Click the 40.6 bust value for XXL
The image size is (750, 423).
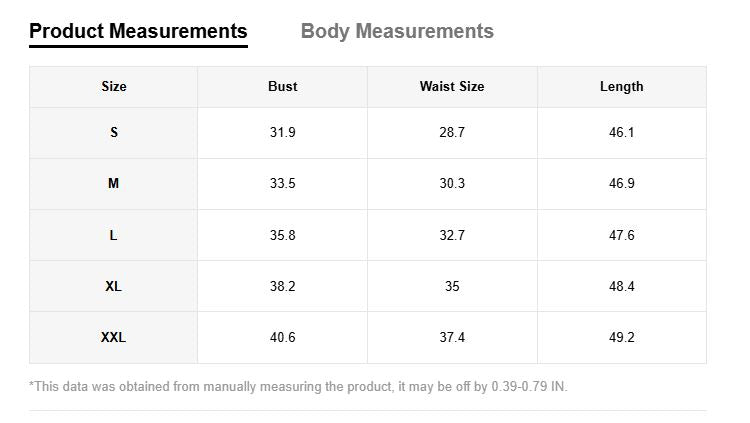click(x=283, y=338)
